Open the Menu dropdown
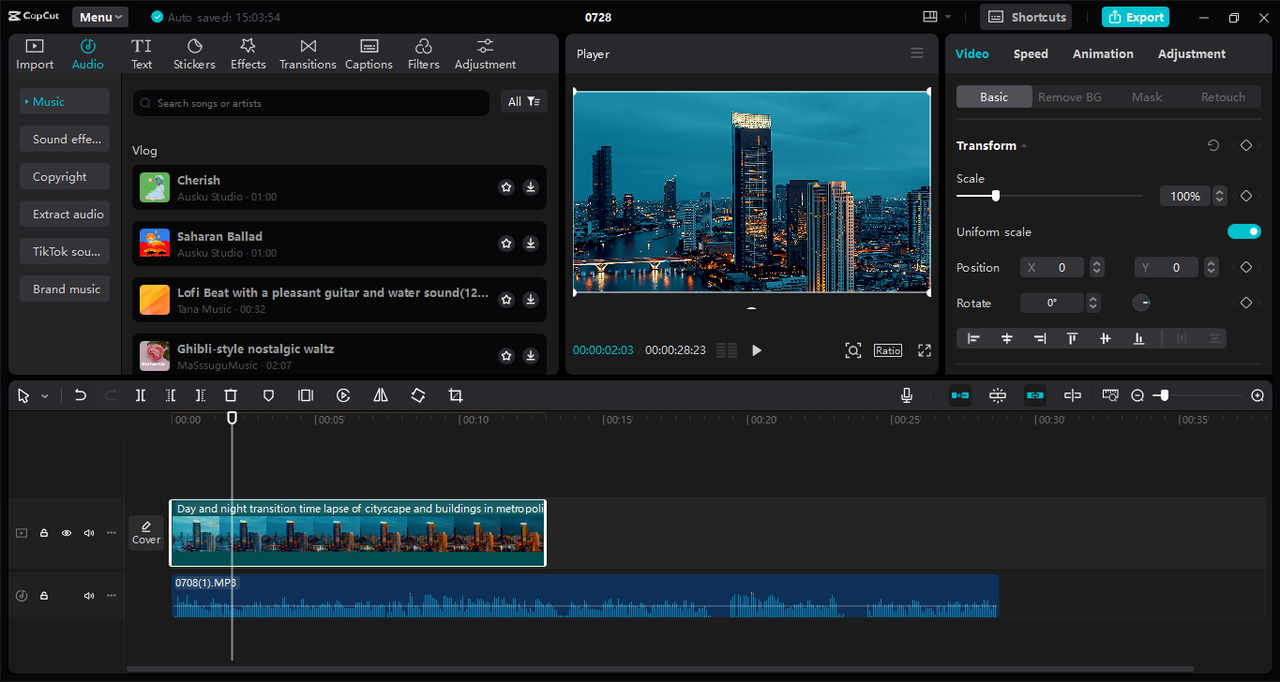The width and height of the screenshot is (1280, 682). [100, 17]
